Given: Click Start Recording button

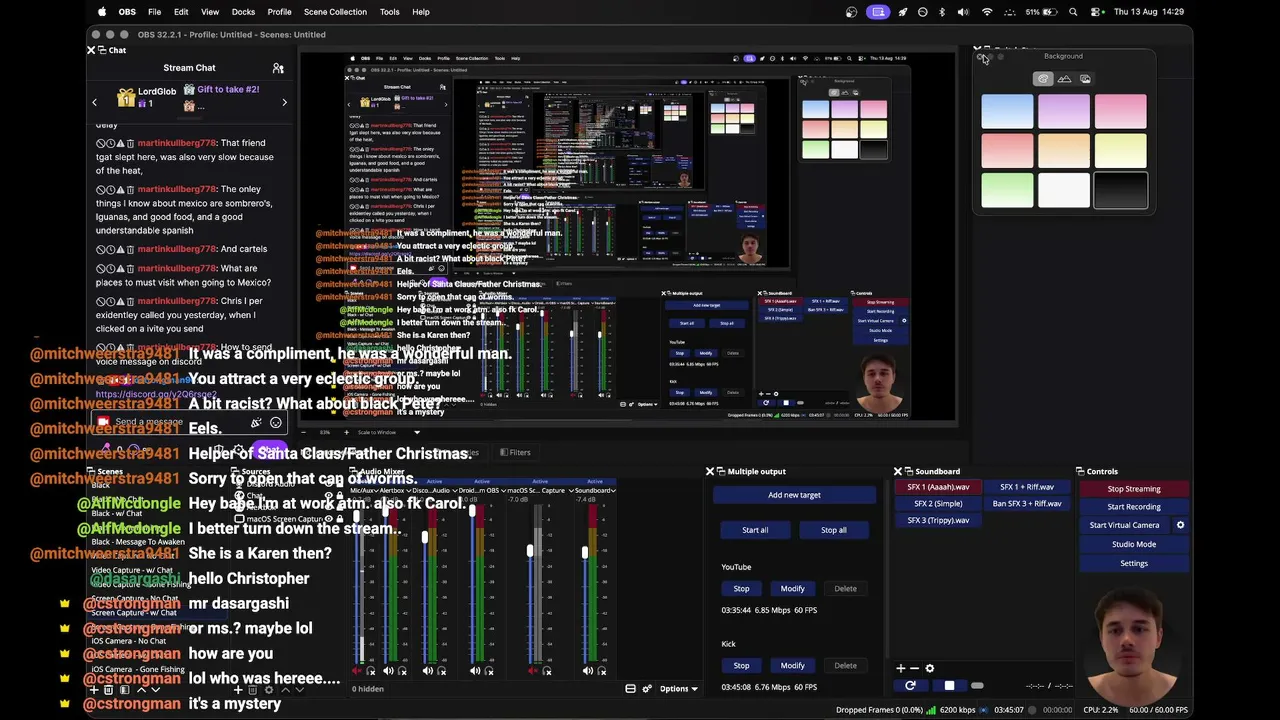Looking at the screenshot, I should pos(1134,507).
